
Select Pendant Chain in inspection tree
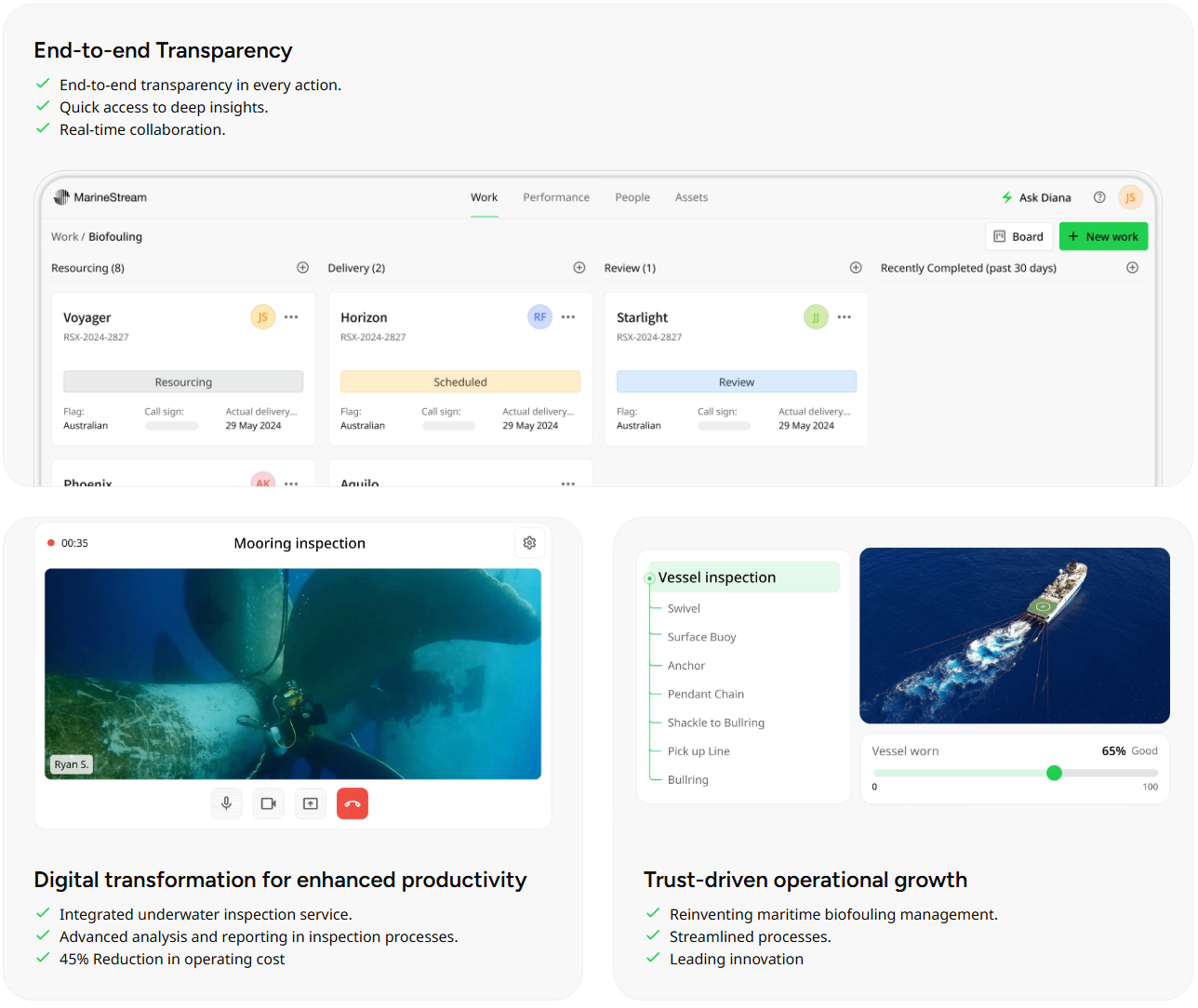tap(705, 694)
